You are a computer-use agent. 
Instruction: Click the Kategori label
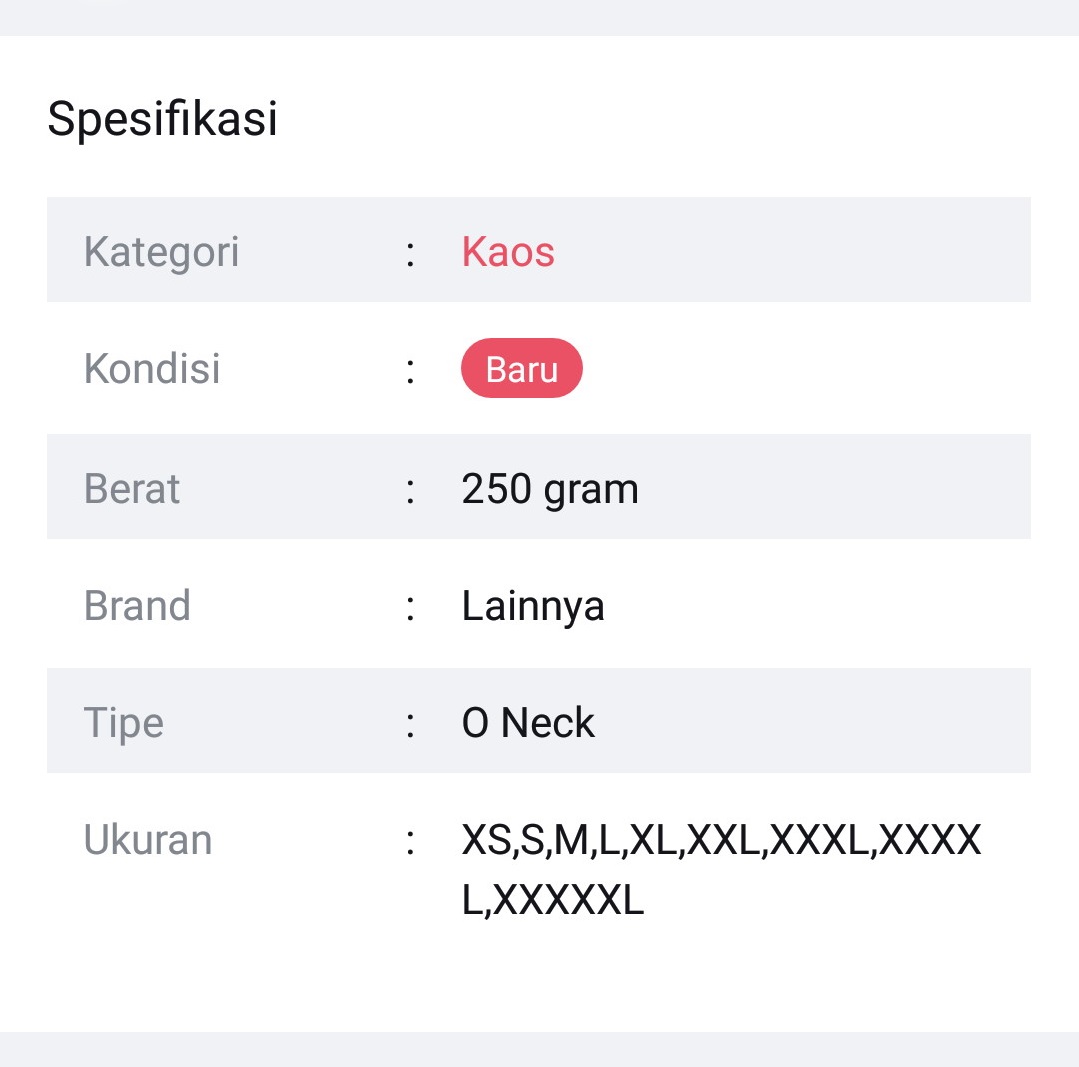click(162, 252)
